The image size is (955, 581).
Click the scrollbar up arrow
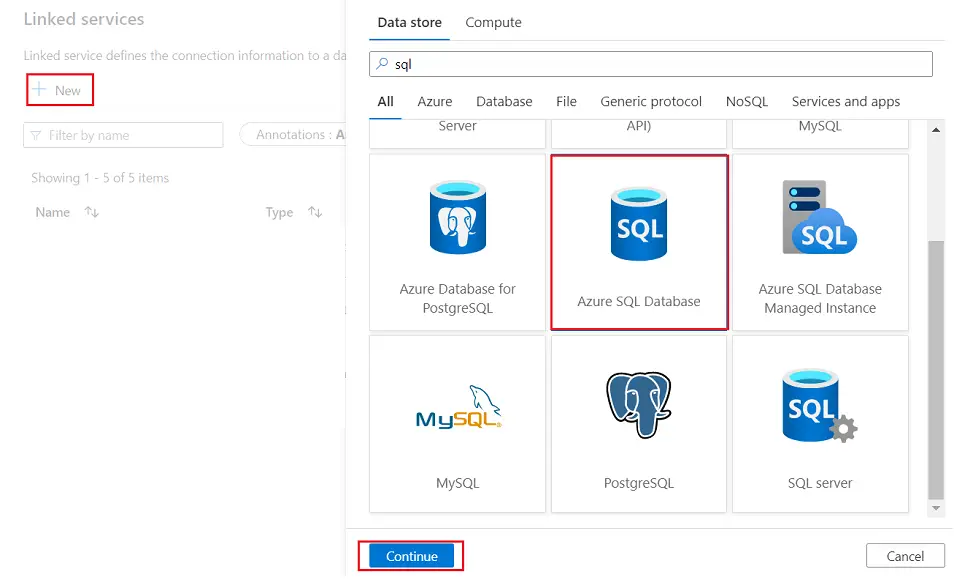936,130
